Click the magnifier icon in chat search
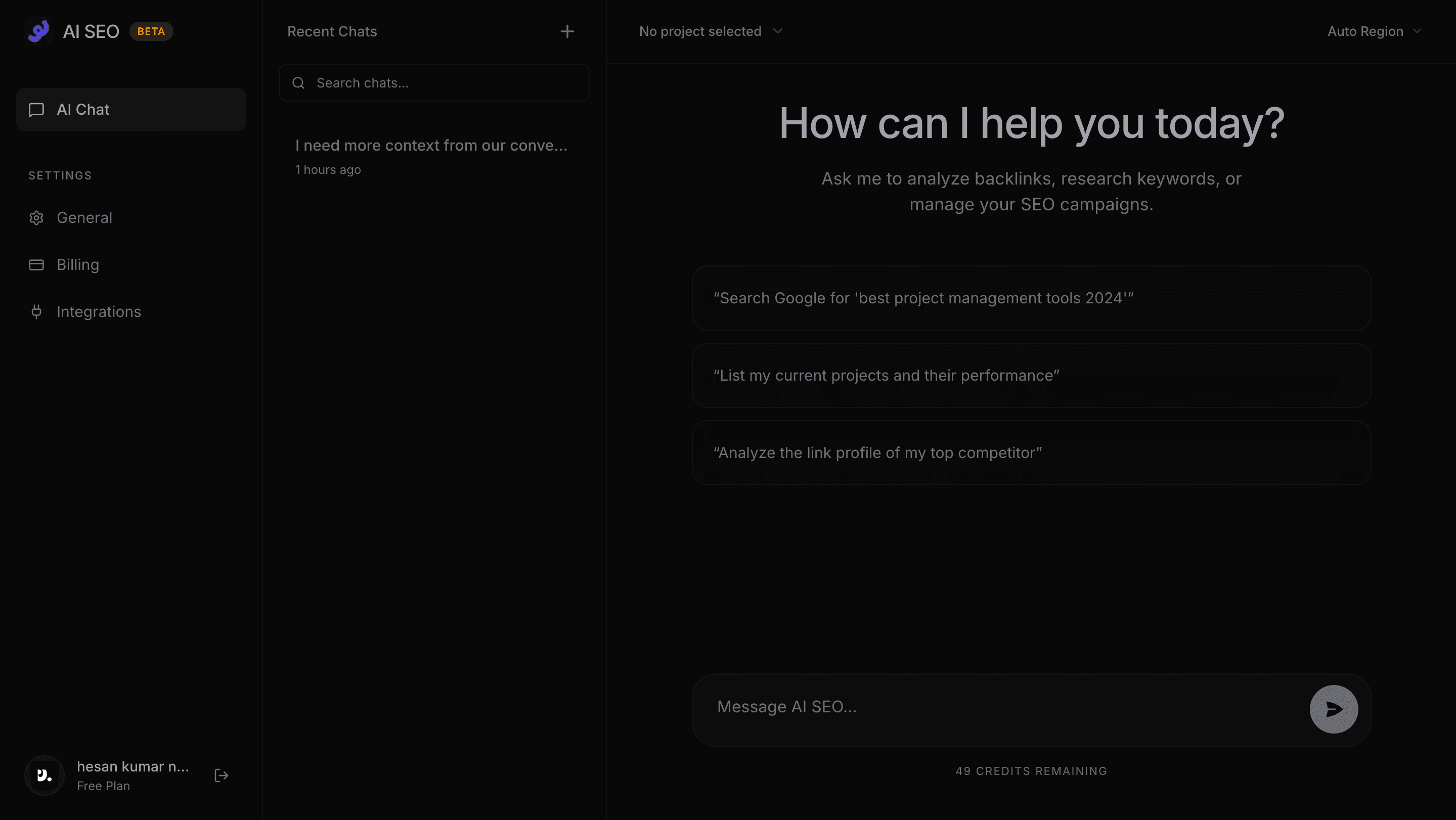1456x820 pixels. click(299, 82)
